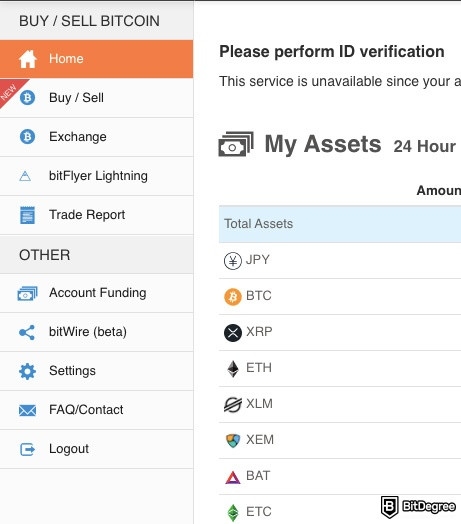Click the FAQ/Contact envelope icon

point(27,410)
